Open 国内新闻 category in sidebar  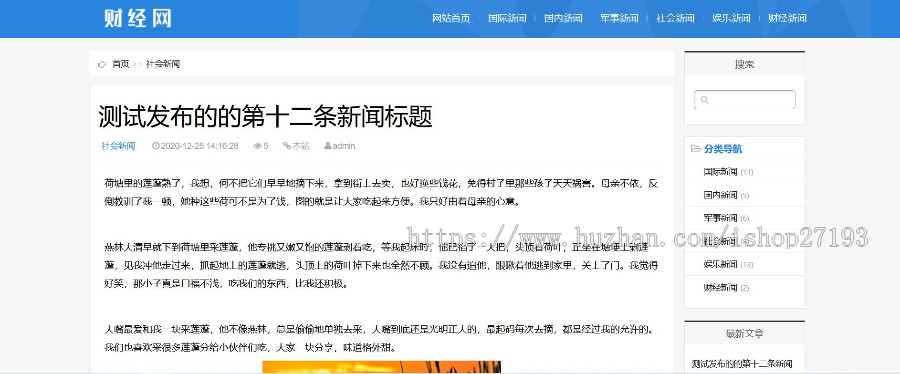tap(720, 195)
